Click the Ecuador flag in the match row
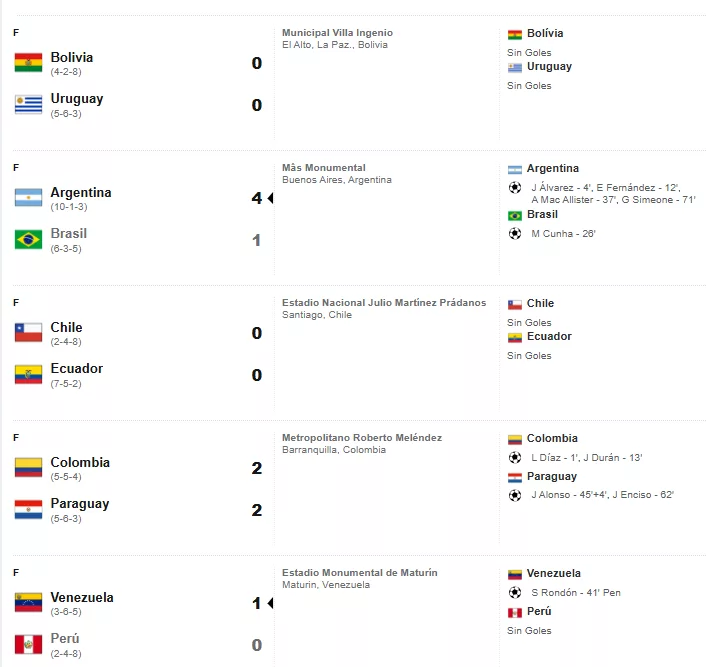 pos(28,374)
